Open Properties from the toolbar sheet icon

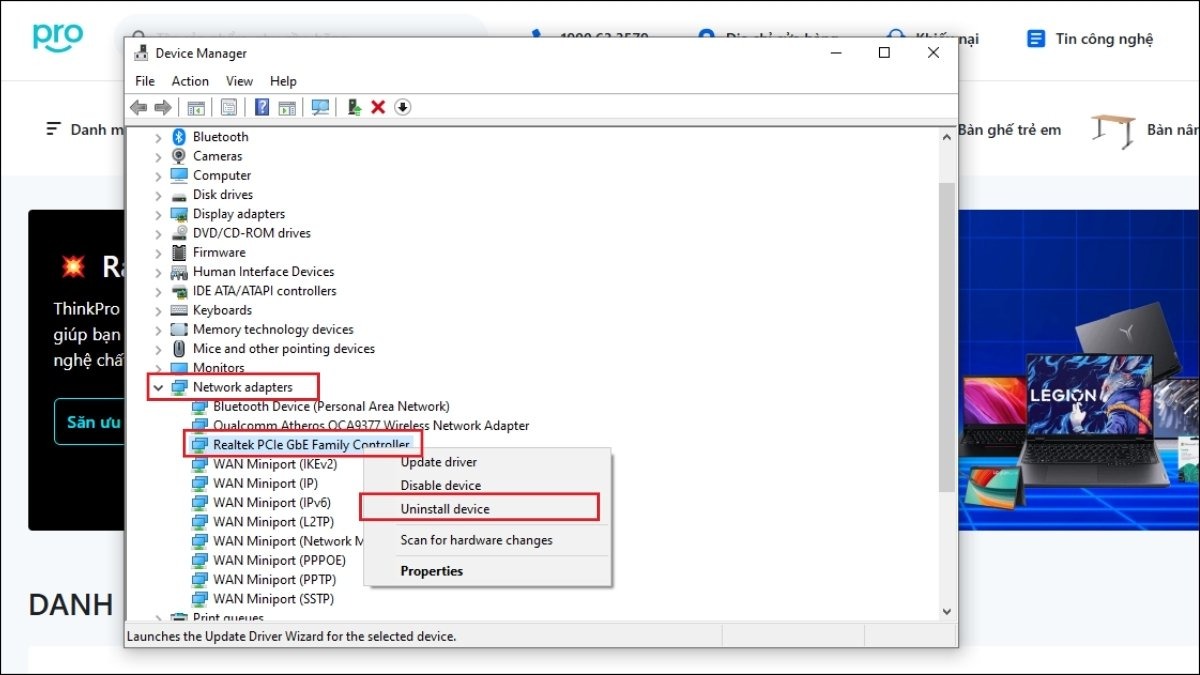click(229, 107)
